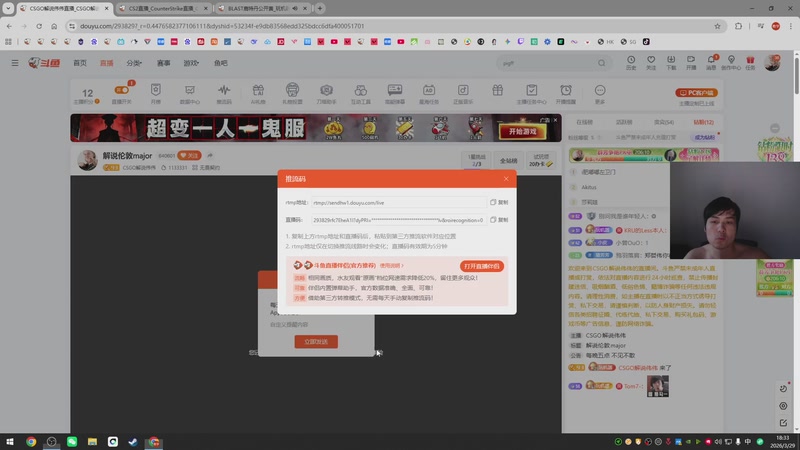The width and height of the screenshot is (800, 450).
Task: Close the 推流码 dialog
Action: tap(506, 179)
